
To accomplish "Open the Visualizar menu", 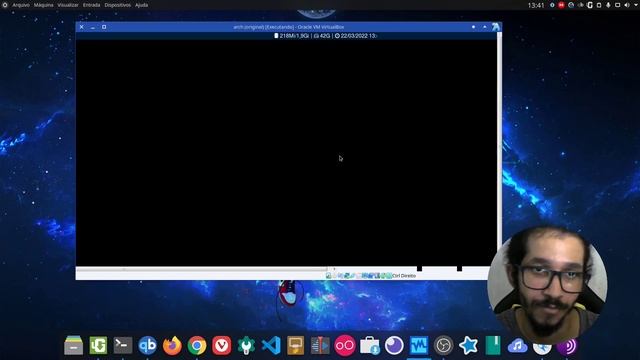I will [x=68, y=5].
